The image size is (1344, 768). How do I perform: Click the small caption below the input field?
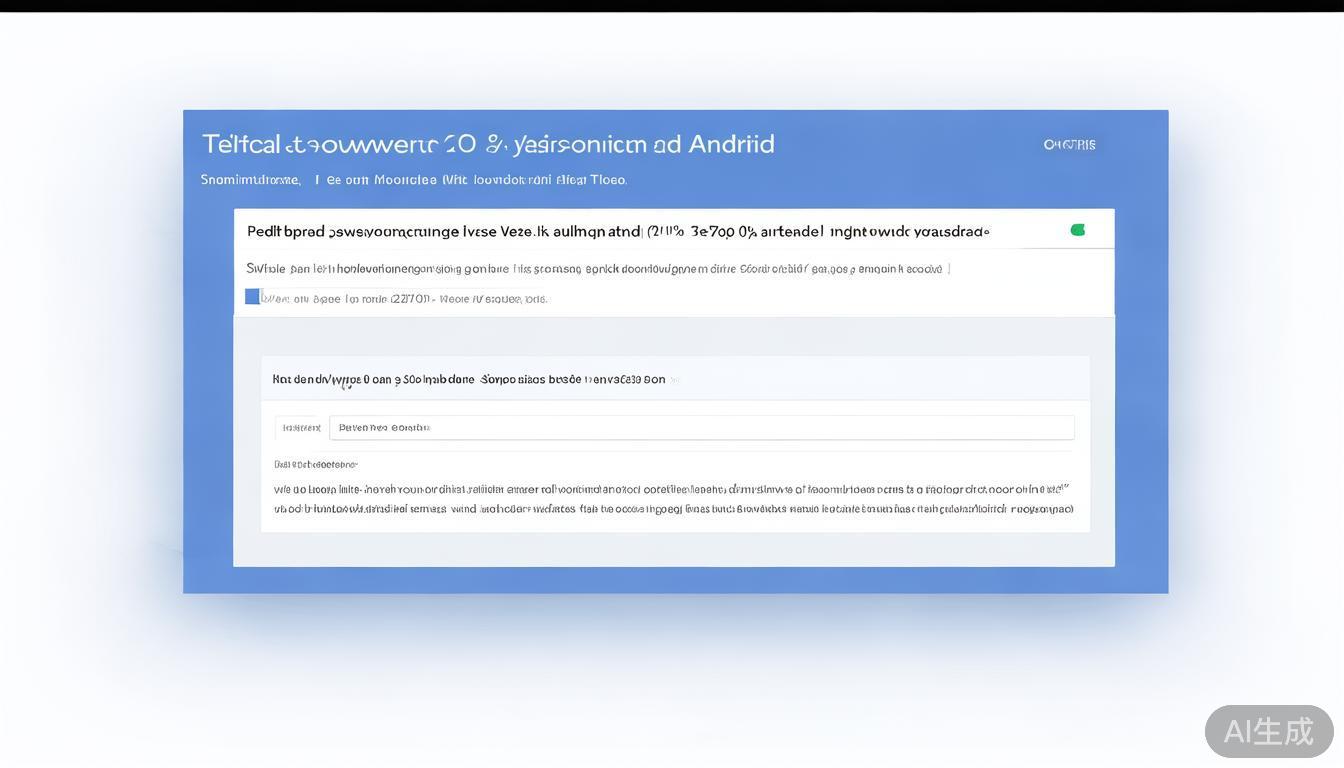pyautogui.click(x=315, y=465)
